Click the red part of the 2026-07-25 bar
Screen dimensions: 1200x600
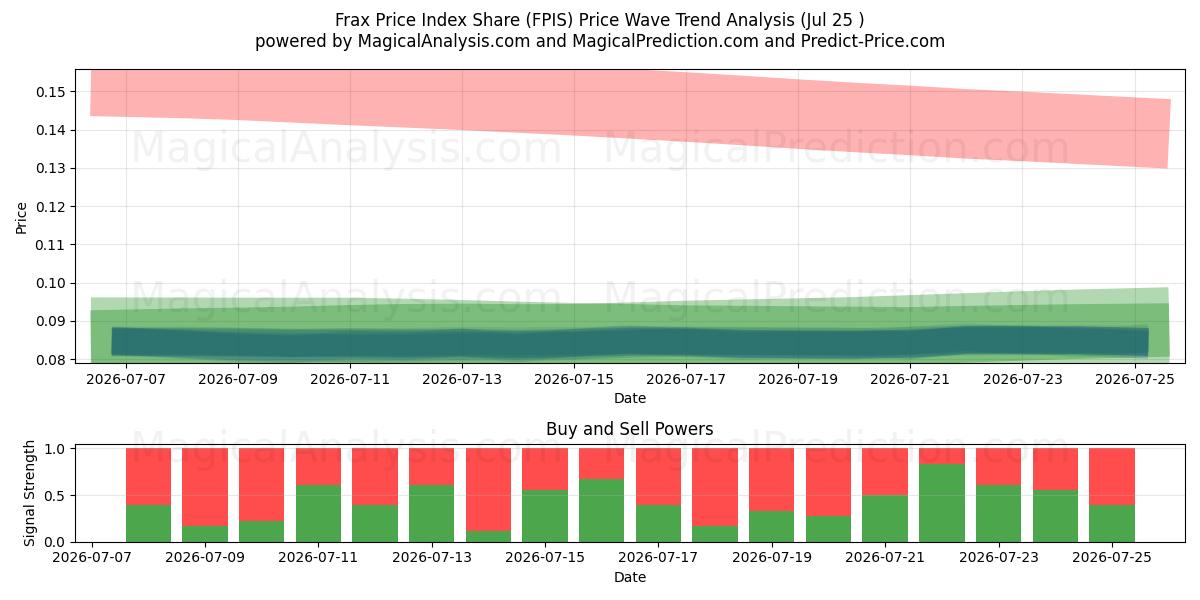1111,477
